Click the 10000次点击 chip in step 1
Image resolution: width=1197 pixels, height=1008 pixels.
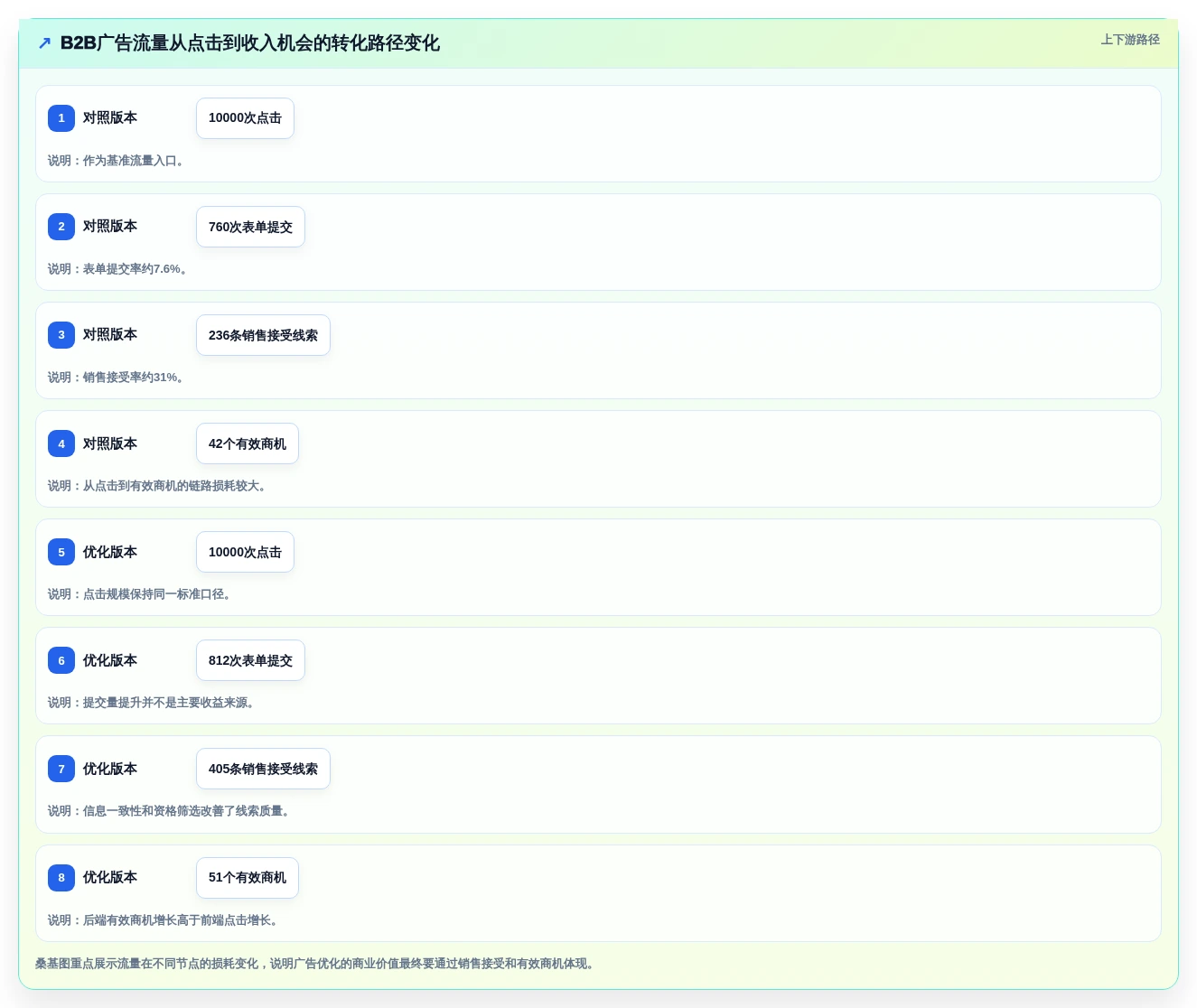[245, 118]
